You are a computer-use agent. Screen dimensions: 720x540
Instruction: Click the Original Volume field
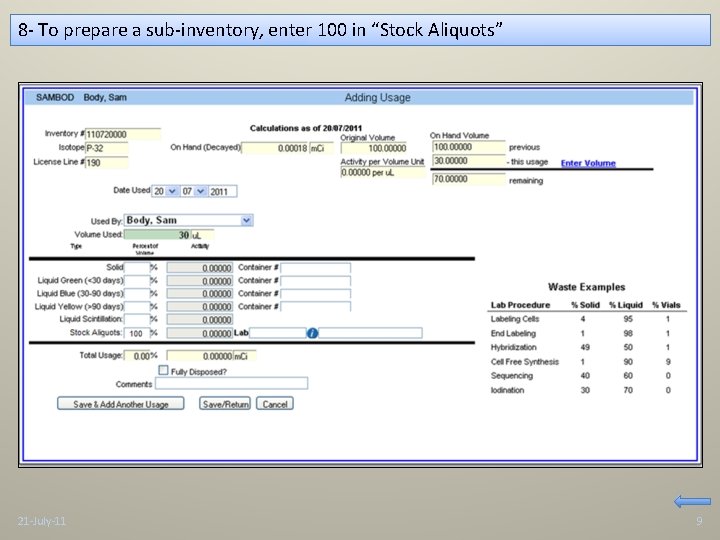374,148
